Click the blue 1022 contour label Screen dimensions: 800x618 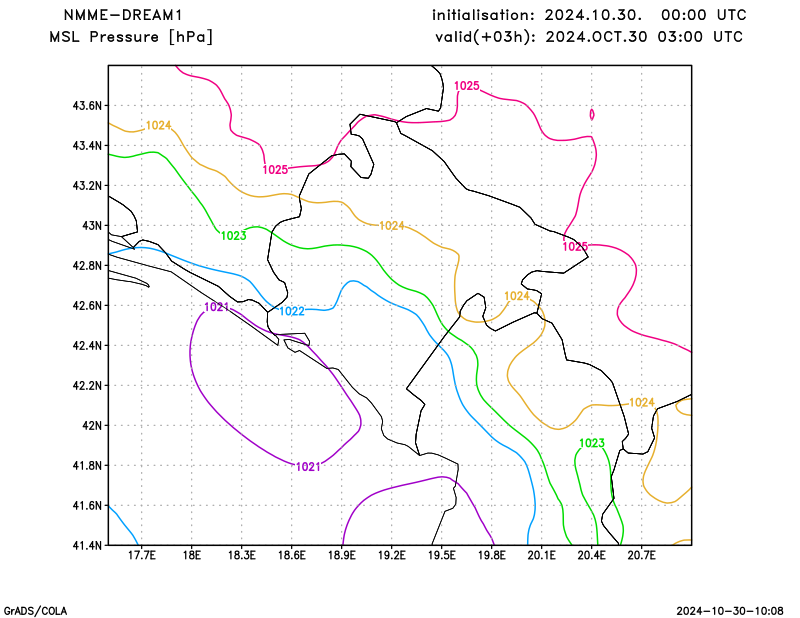[292, 311]
